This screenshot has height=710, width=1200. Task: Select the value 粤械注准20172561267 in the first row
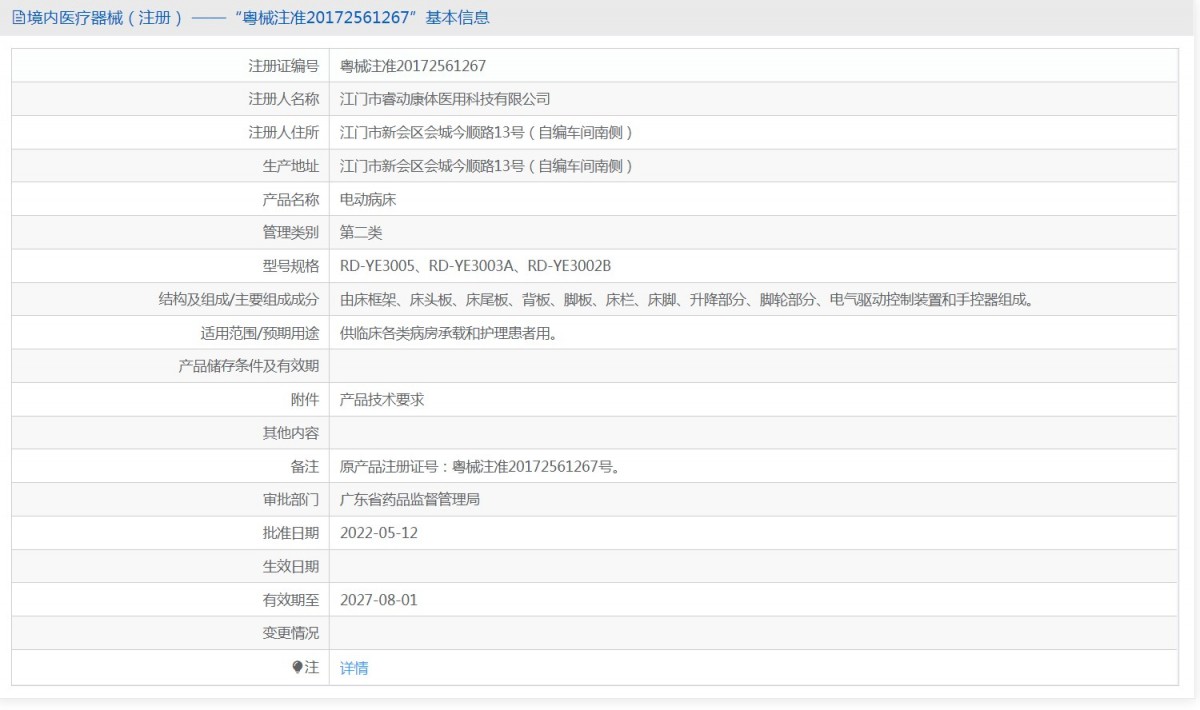(x=413, y=66)
